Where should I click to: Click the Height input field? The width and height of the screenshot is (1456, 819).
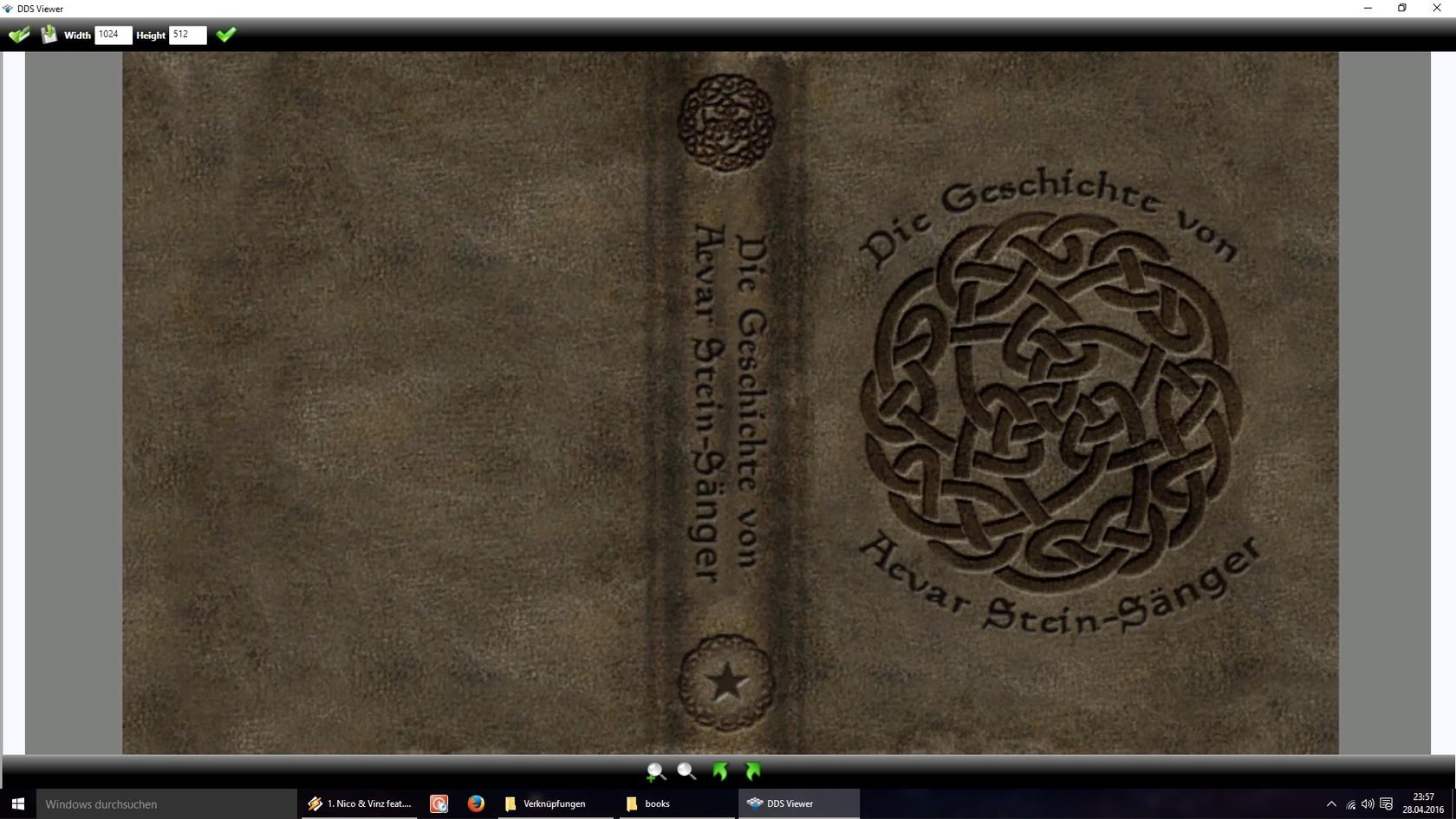(187, 35)
